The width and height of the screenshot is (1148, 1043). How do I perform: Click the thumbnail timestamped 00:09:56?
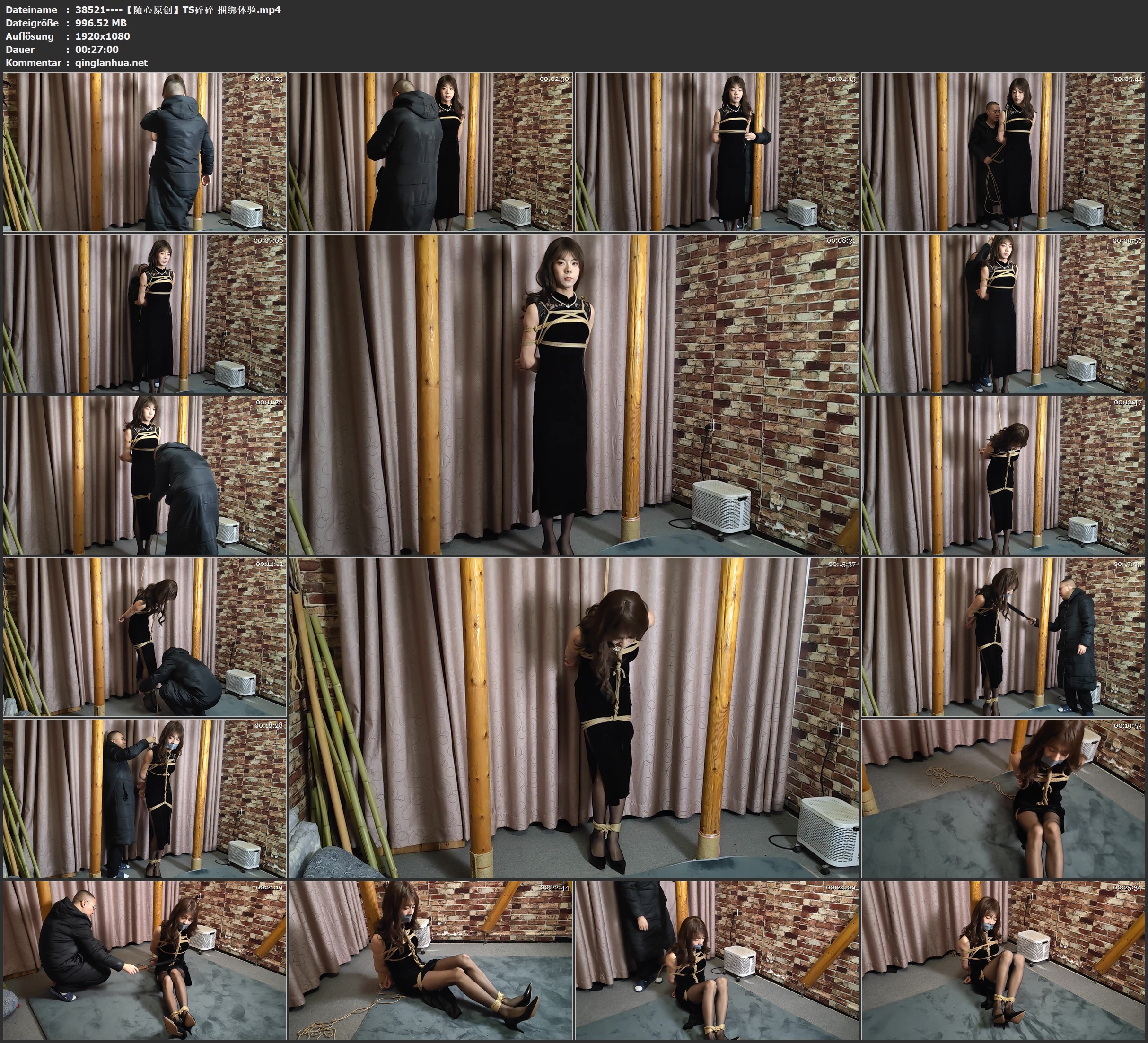[x=1003, y=313]
